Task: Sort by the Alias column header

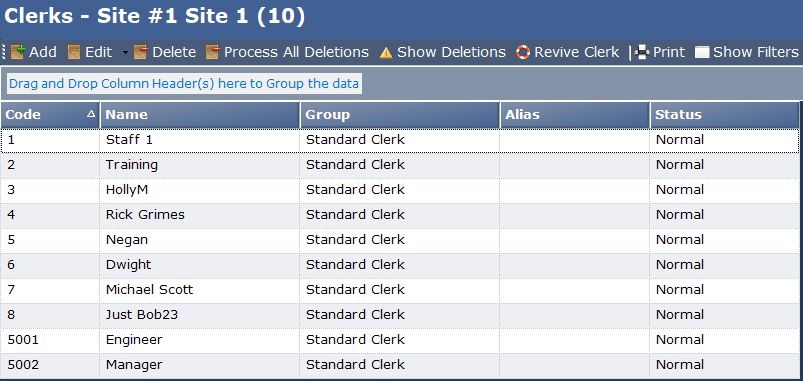Action: pyautogui.click(x=575, y=115)
